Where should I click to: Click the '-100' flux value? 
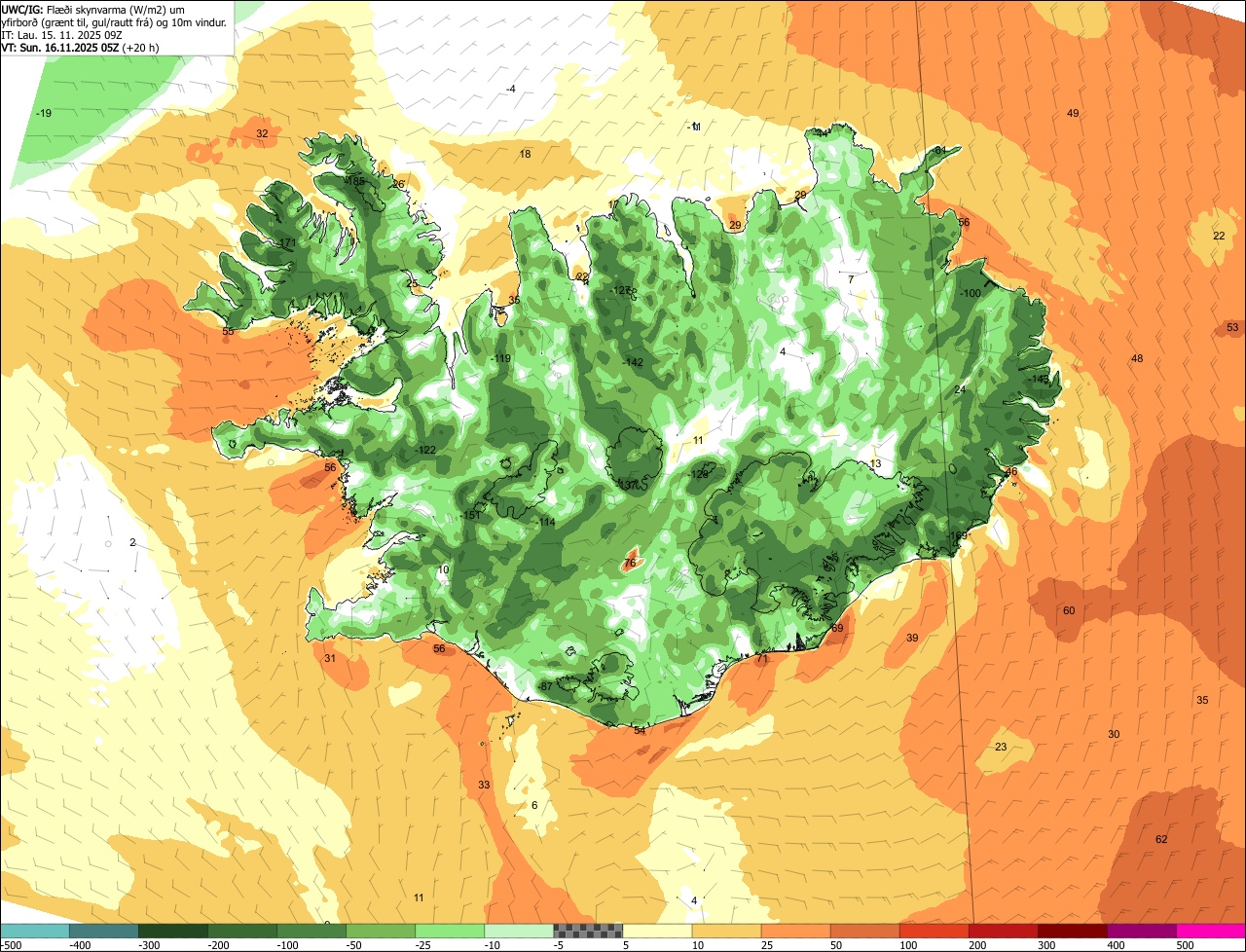[971, 294]
